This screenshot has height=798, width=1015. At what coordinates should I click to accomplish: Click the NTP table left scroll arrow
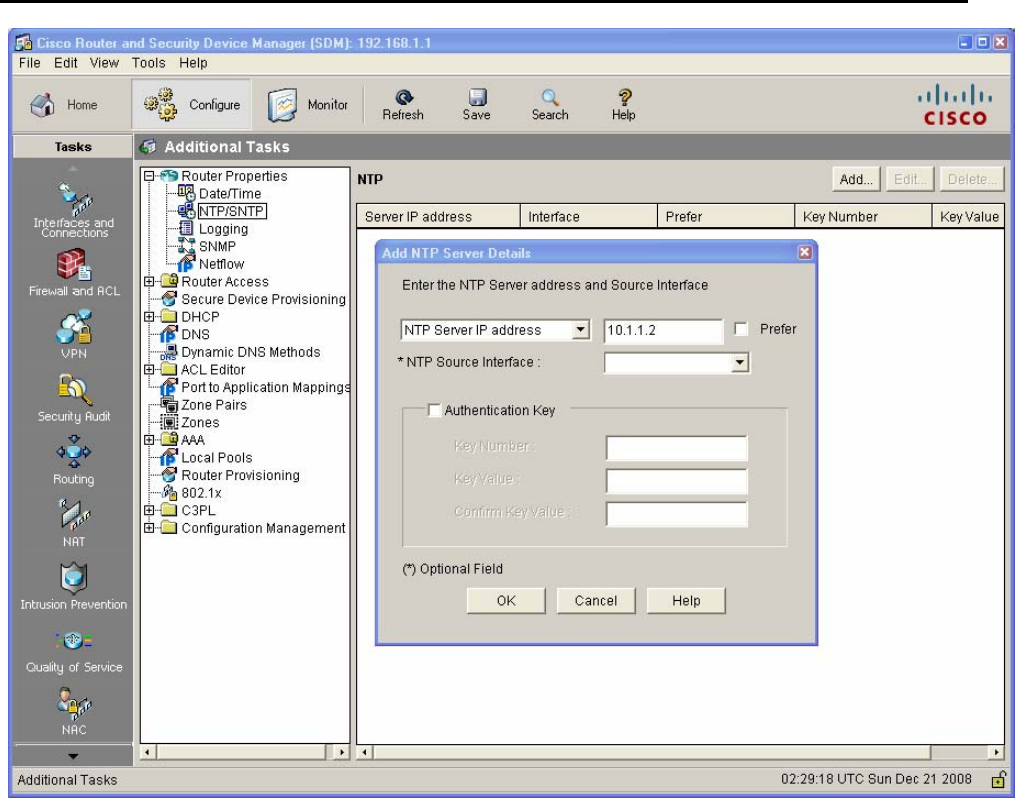[365, 752]
